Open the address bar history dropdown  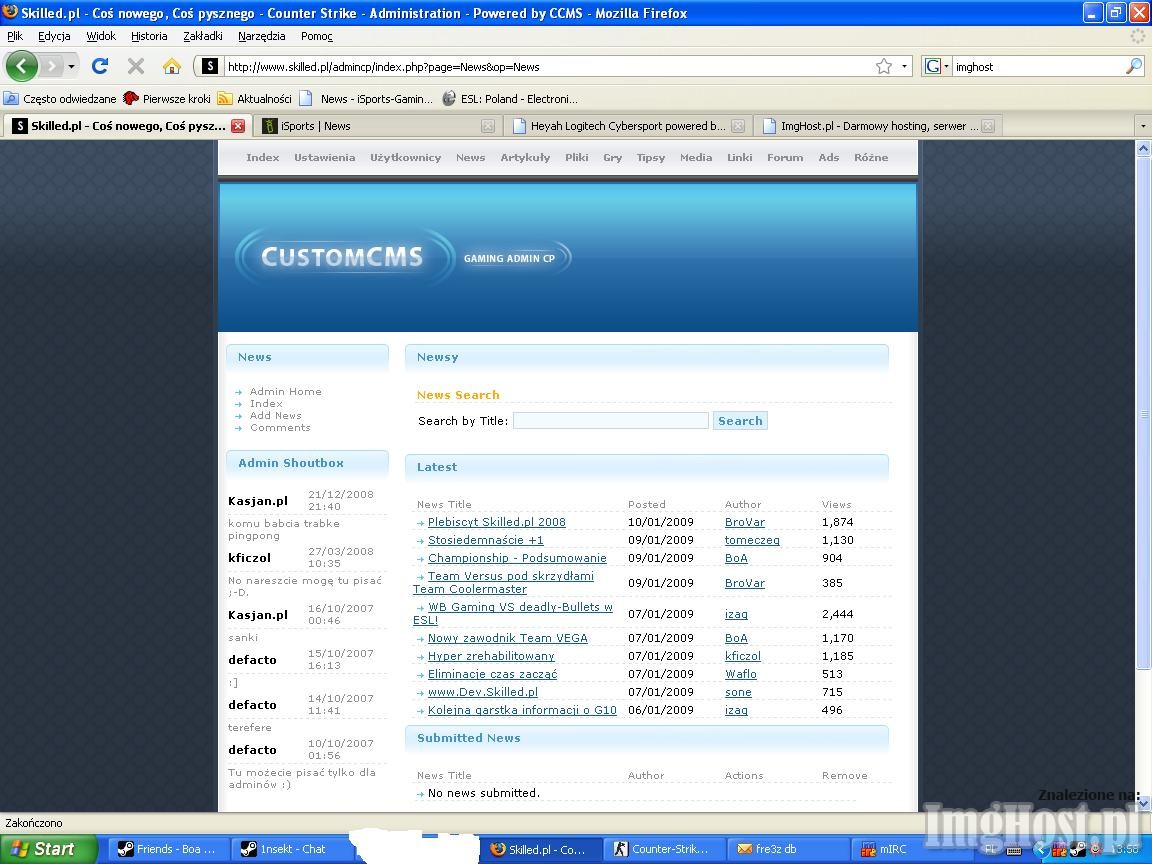tap(904, 67)
